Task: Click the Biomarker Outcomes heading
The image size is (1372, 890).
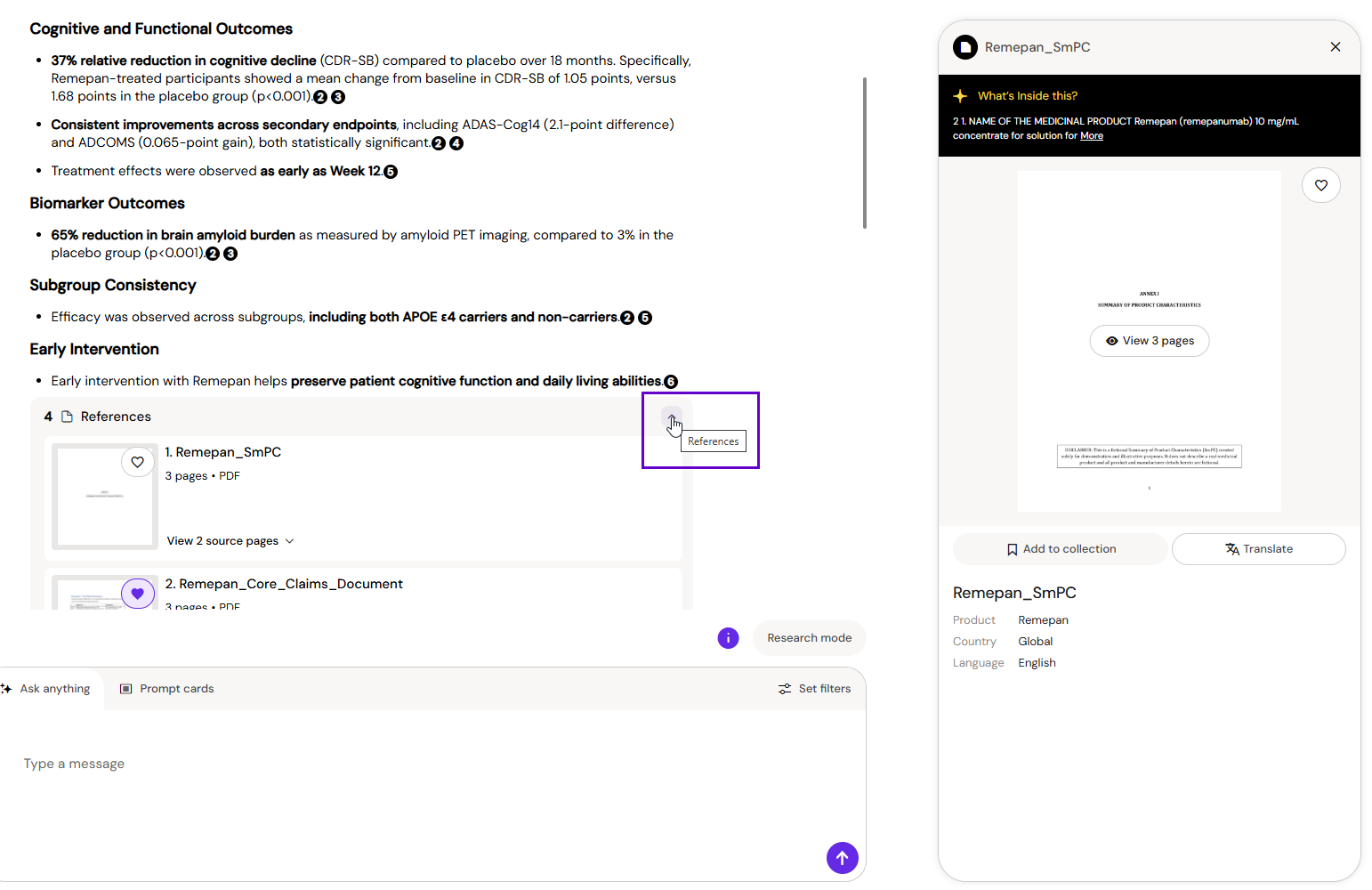Action: click(107, 203)
